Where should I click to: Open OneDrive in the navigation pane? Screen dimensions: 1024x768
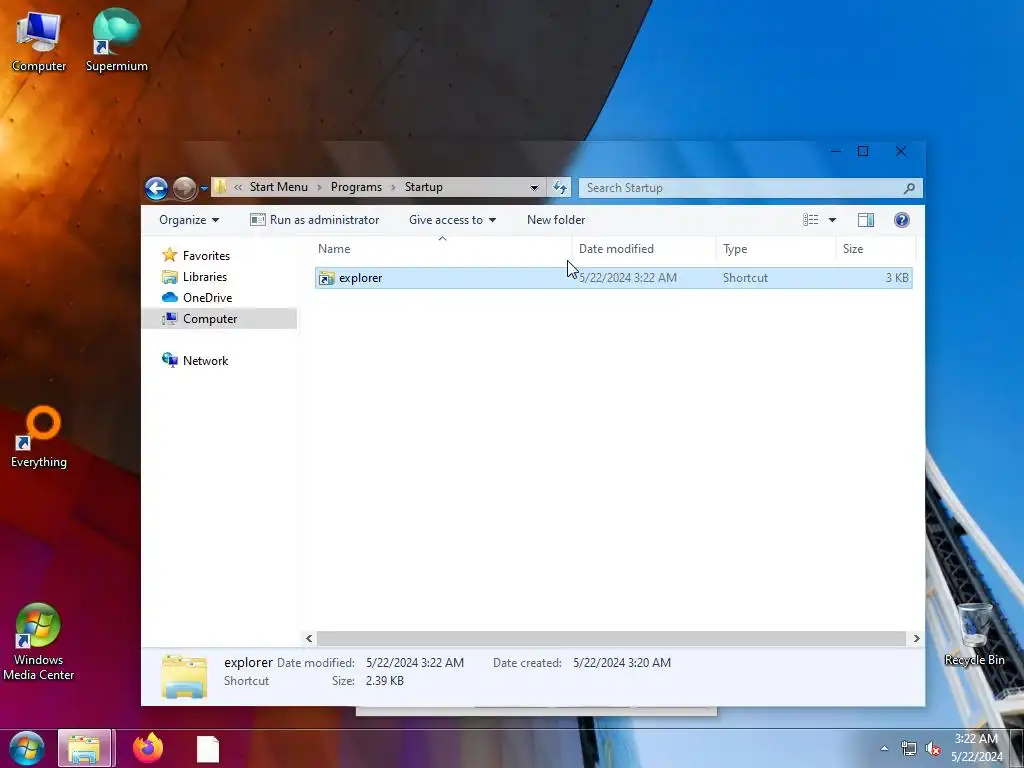207,298
